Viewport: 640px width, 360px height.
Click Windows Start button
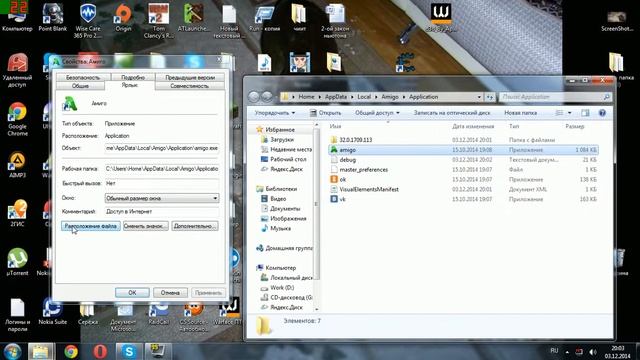[13, 351]
